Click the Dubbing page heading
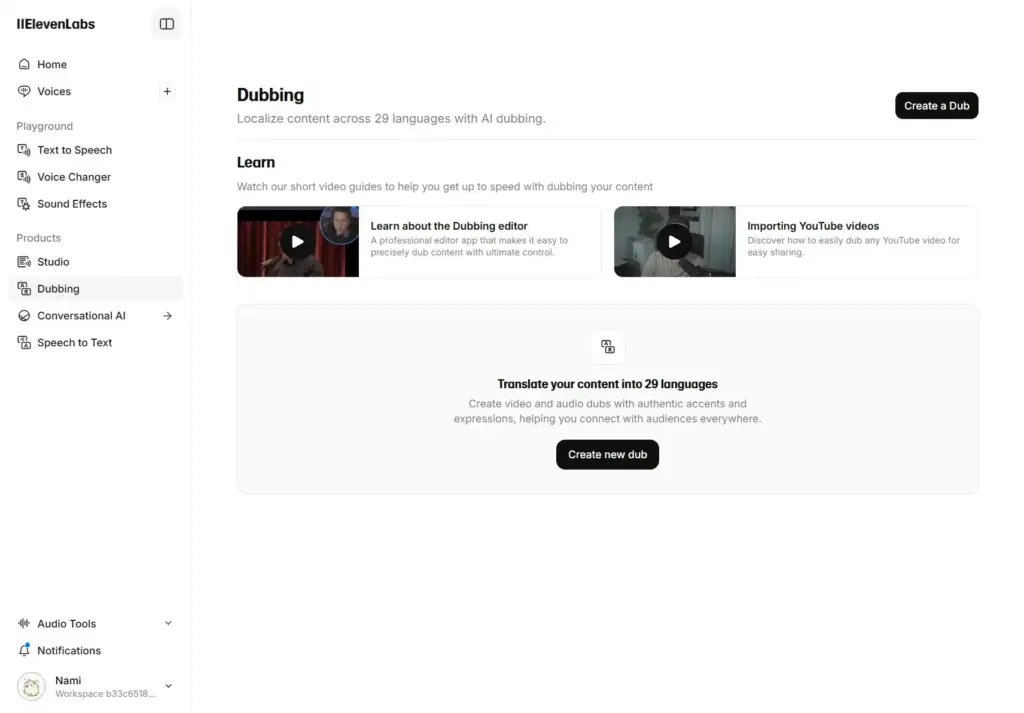The image size is (1024, 713). tap(270, 95)
